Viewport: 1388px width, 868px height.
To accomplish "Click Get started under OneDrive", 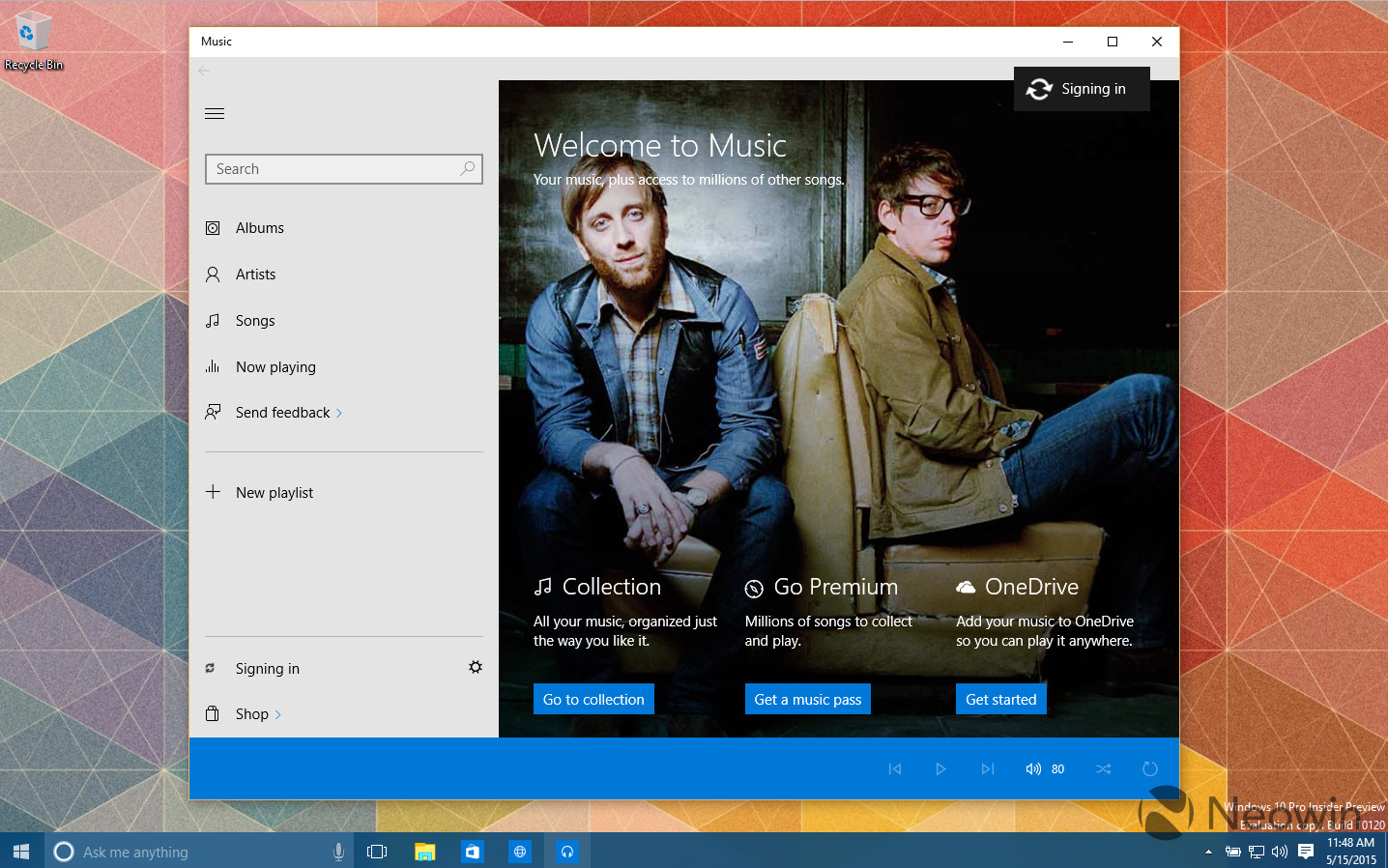I will (x=1000, y=699).
